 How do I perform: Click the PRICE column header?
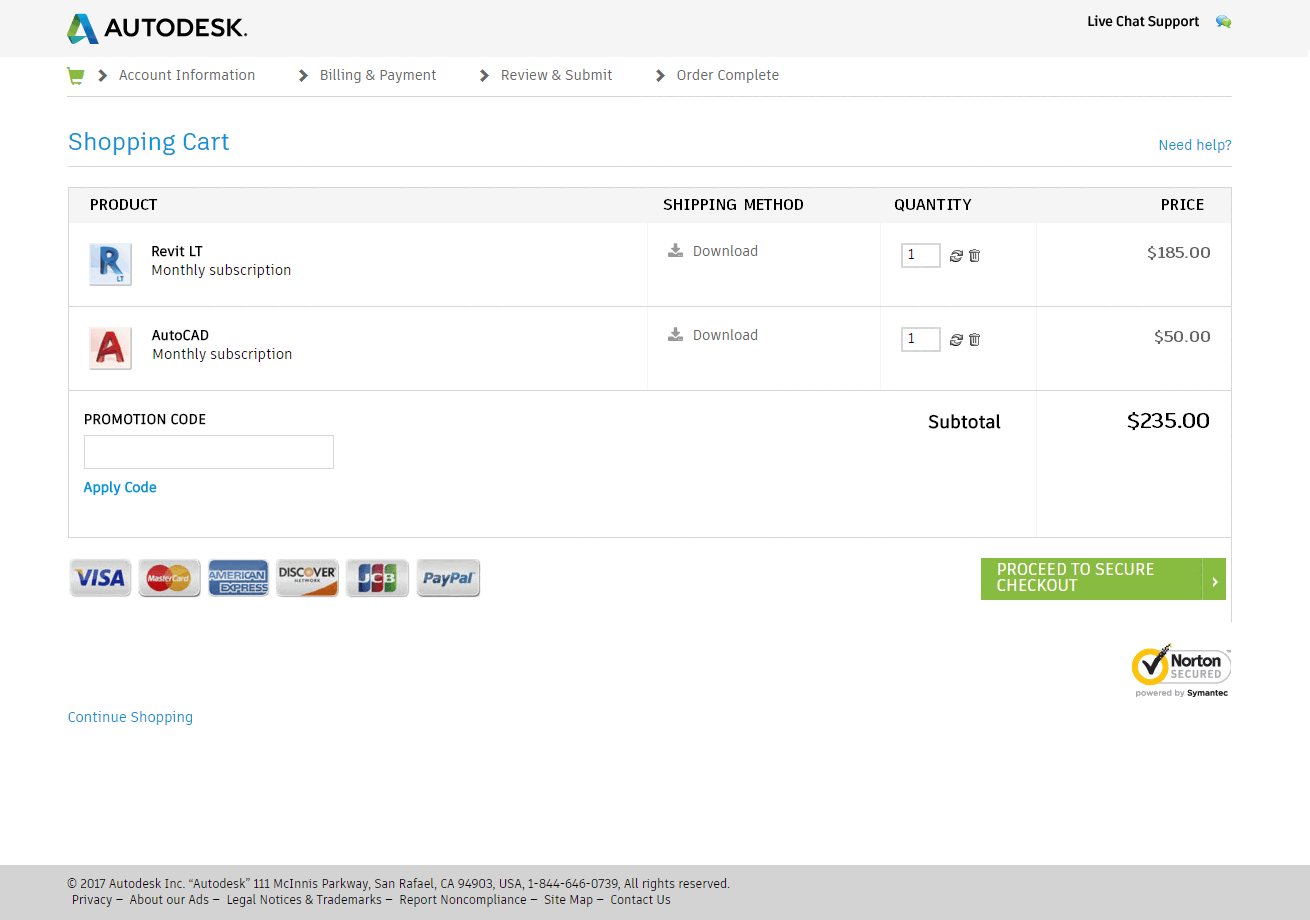pos(1182,205)
